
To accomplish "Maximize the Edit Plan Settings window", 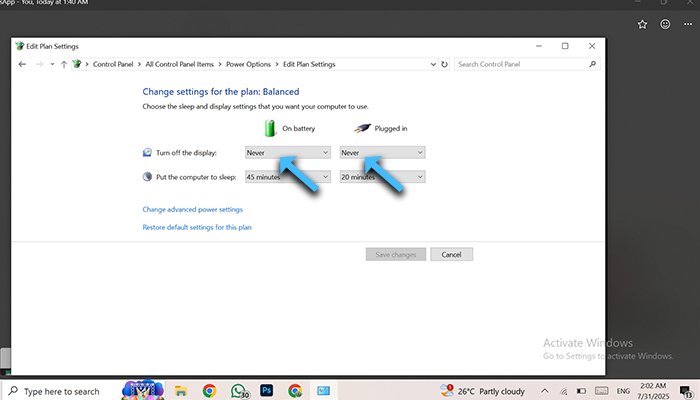I will coord(565,46).
